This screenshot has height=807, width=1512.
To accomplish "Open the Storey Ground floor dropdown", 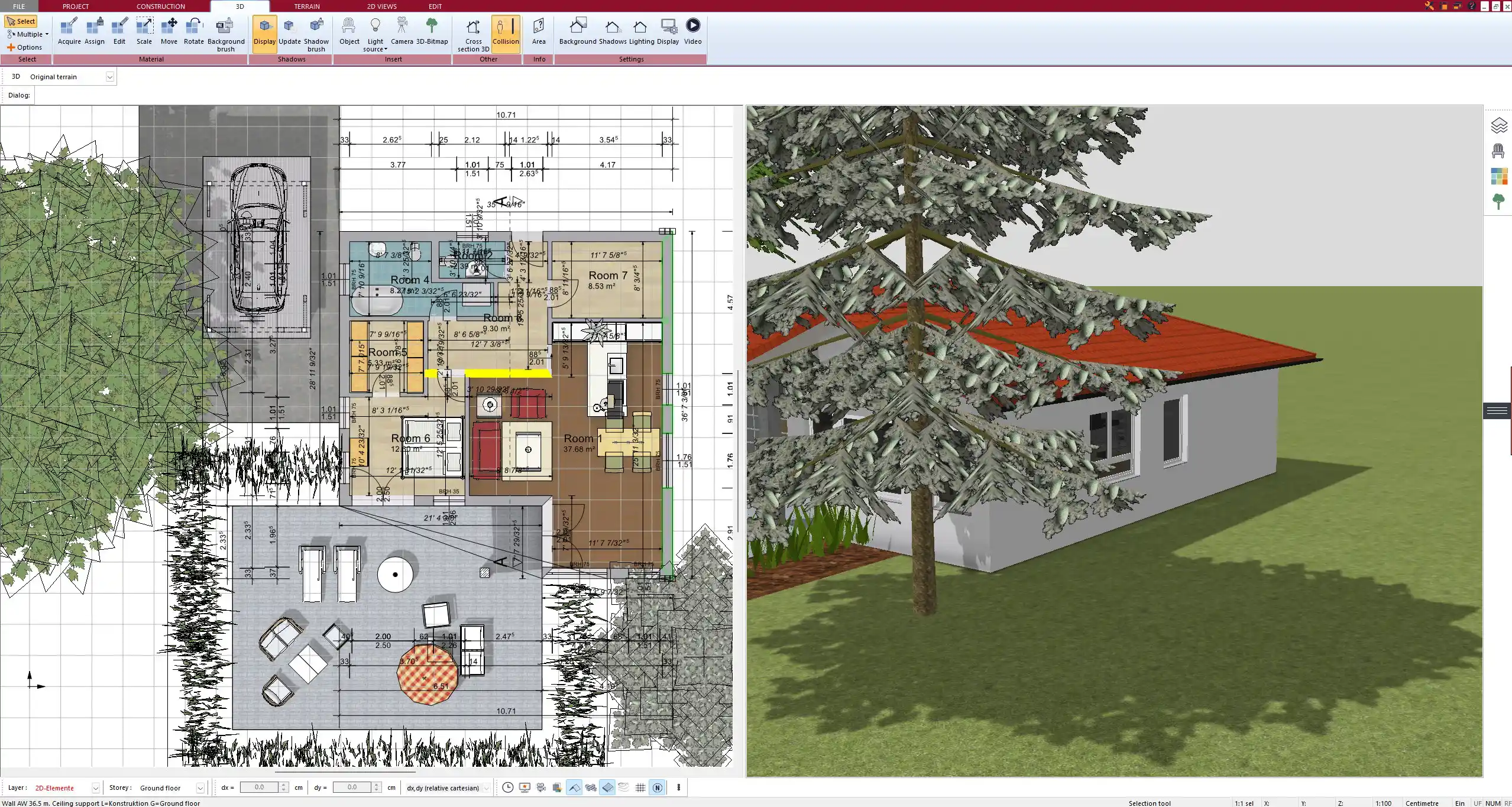I will 200,788.
